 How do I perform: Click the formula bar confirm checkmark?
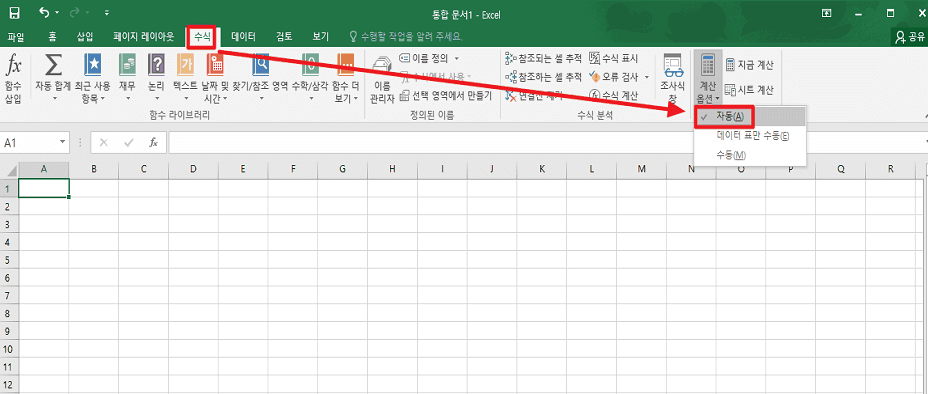coord(128,143)
